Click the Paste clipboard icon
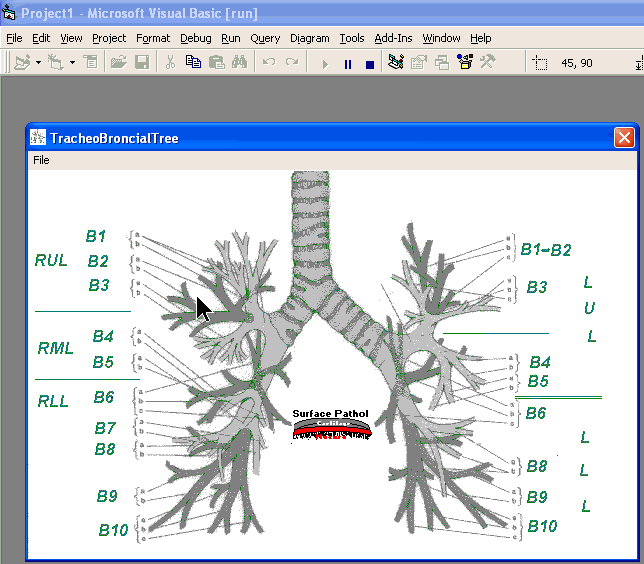Image resolution: width=644 pixels, height=564 pixels. click(x=216, y=63)
